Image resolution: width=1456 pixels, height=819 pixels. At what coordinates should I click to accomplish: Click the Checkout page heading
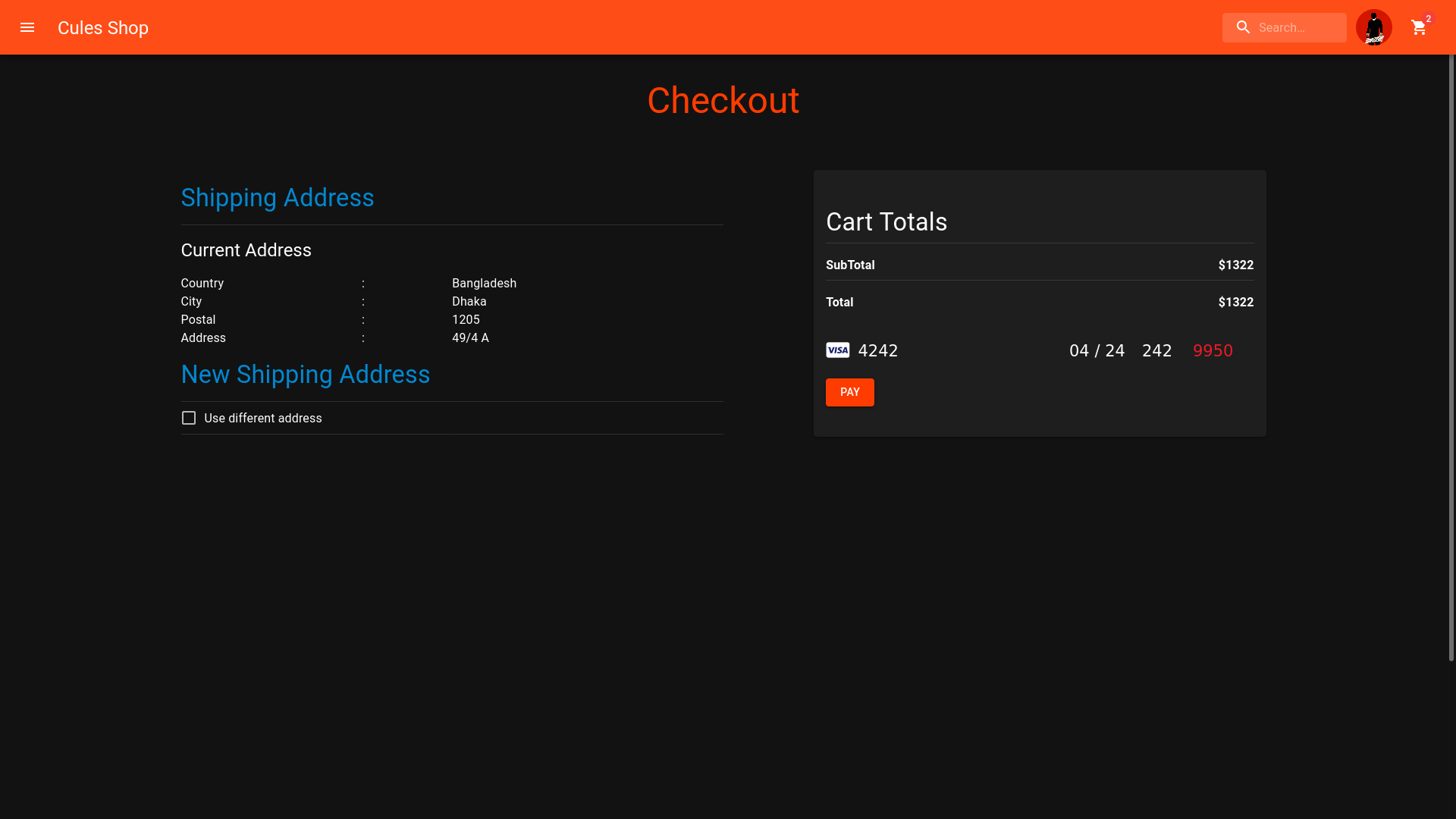(723, 101)
